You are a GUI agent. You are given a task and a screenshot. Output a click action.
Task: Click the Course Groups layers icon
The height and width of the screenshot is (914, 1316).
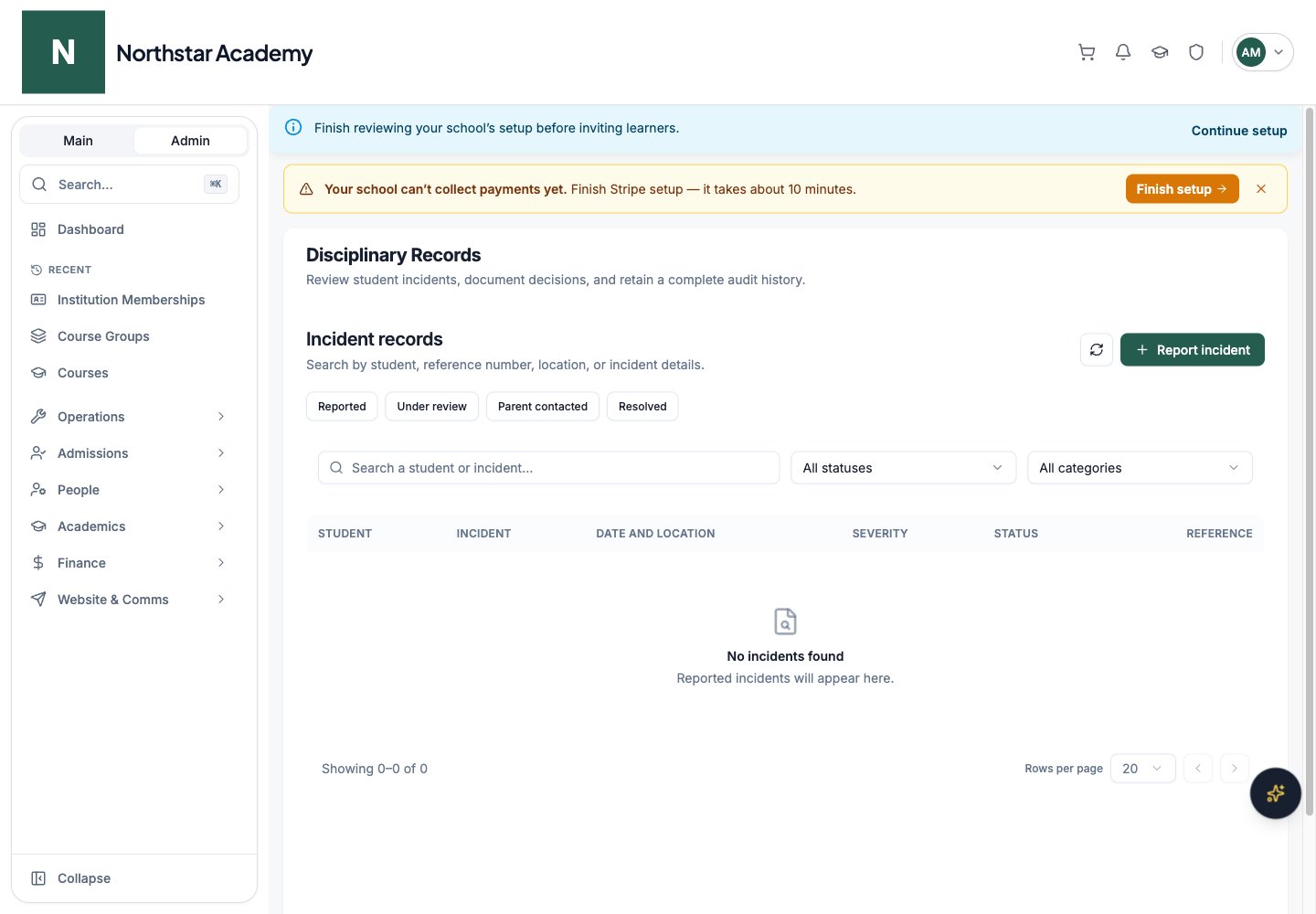coord(38,336)
